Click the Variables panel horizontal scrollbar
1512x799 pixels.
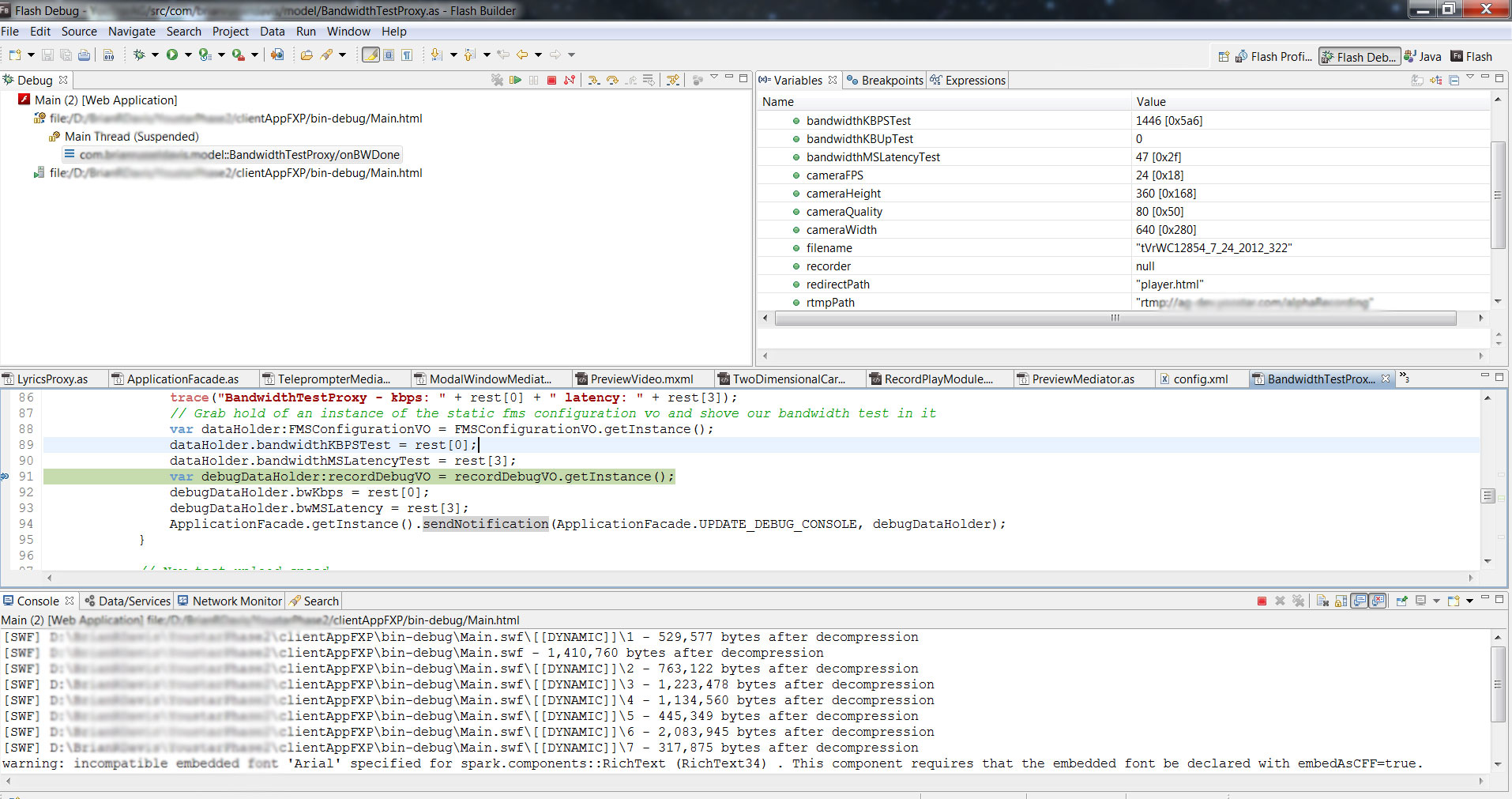pyautogui.click(x=1115, y=318)
